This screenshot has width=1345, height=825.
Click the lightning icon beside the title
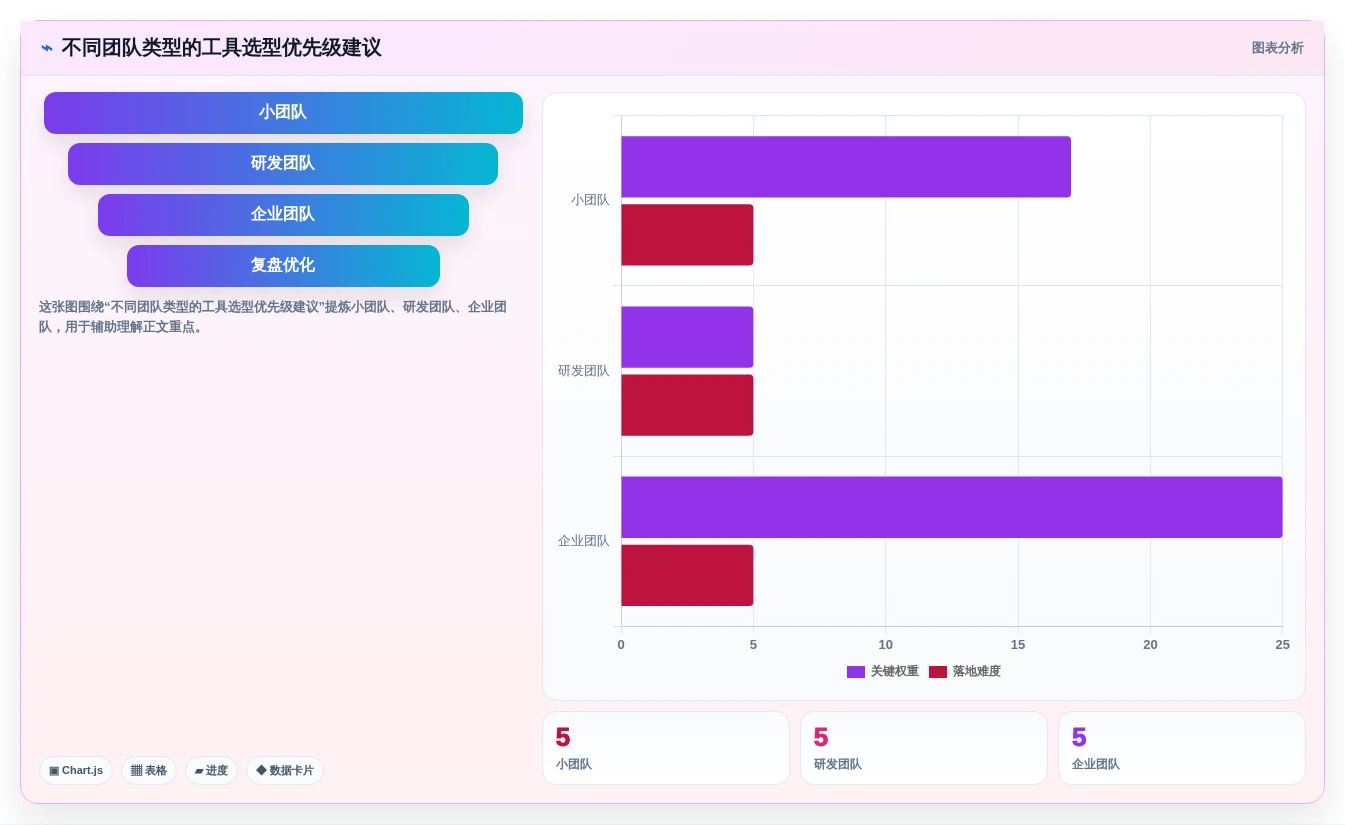(47, 48)
